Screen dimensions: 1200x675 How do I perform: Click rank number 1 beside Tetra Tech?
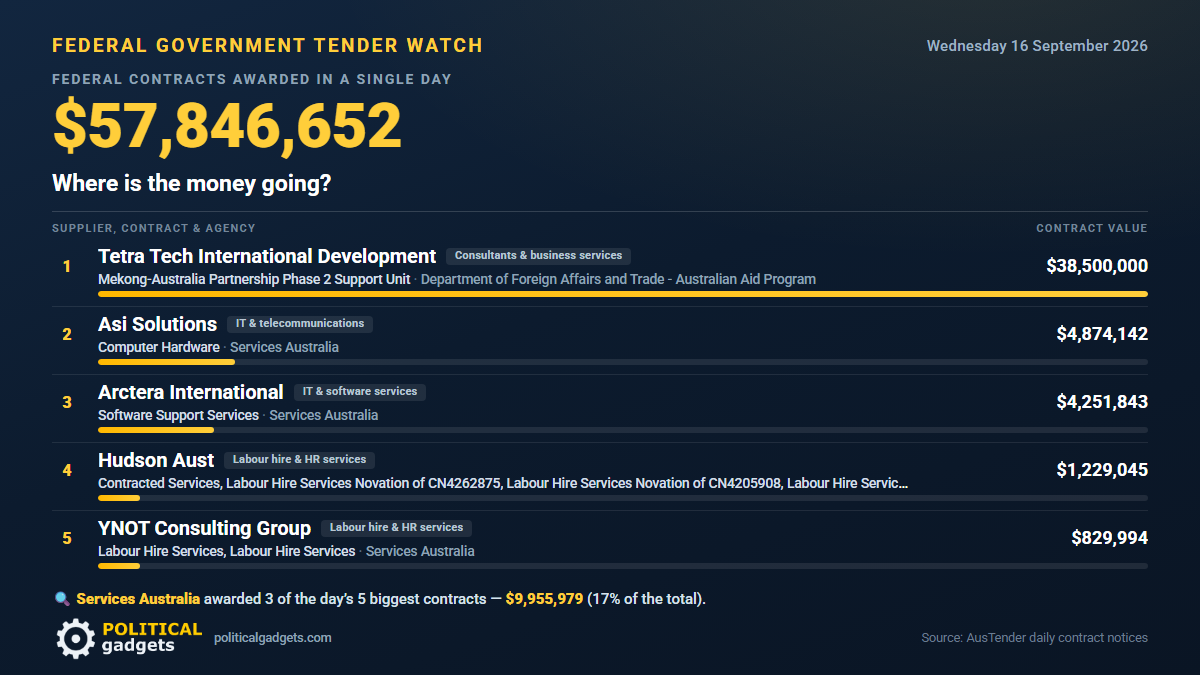67,266
